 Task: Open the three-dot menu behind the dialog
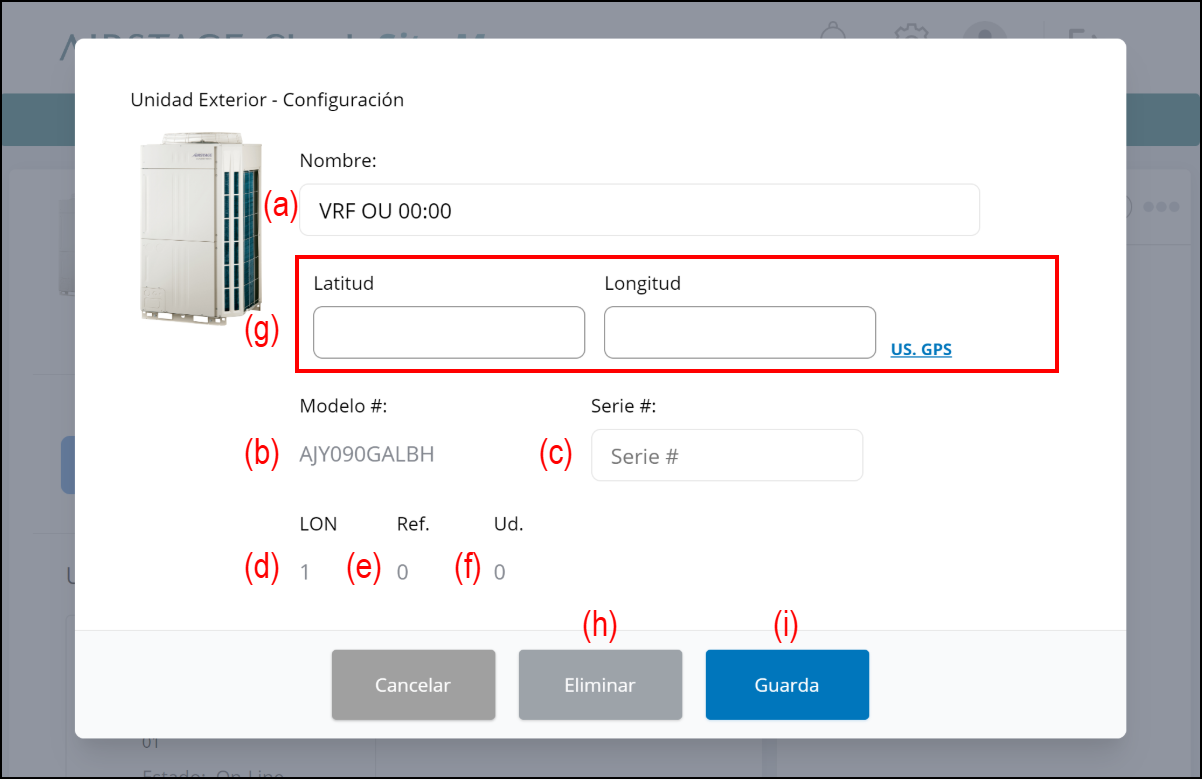tap(1160, 207)
